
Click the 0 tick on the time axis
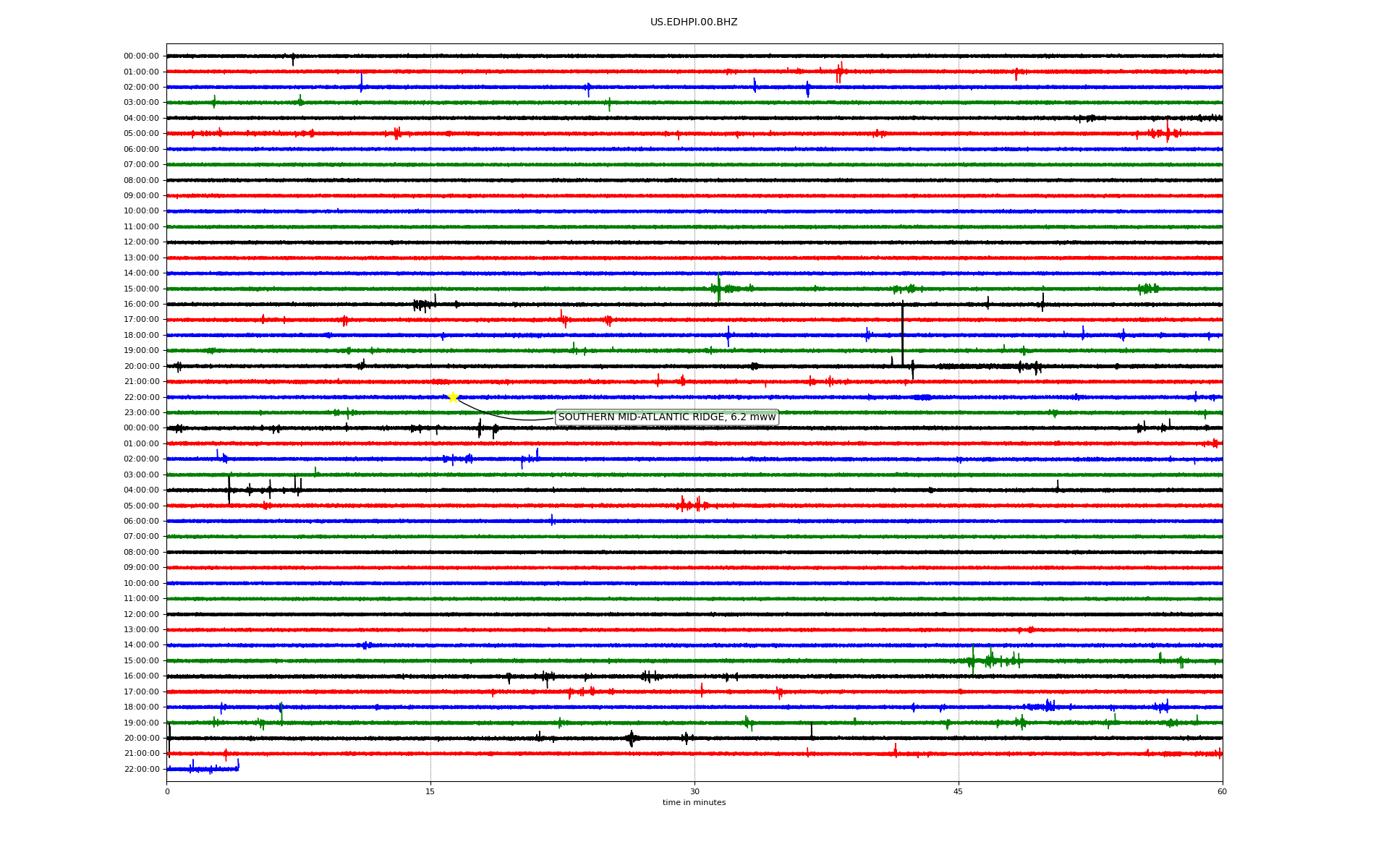click(167, 791)
